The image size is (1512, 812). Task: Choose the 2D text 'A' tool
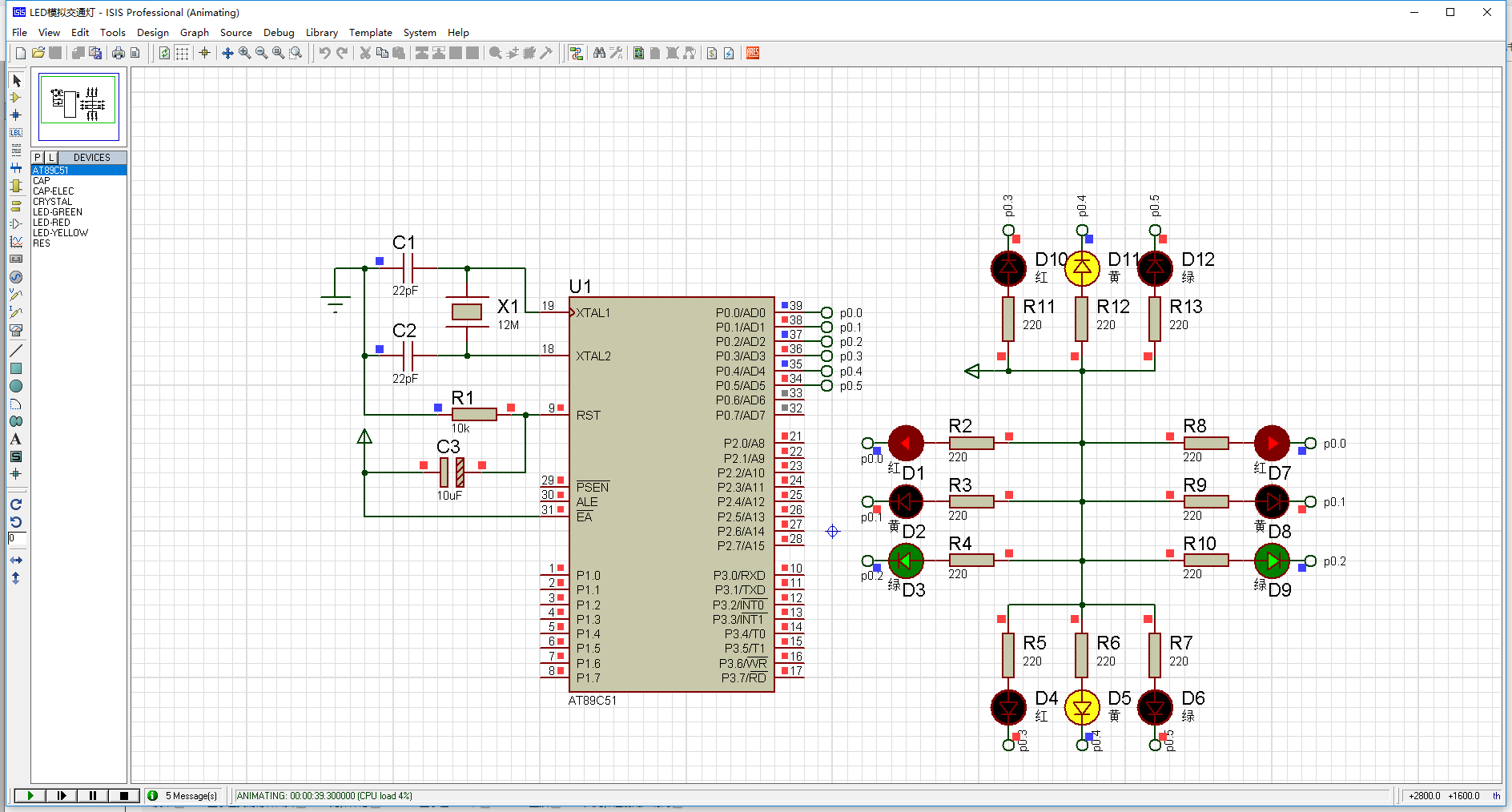(15, 439)
